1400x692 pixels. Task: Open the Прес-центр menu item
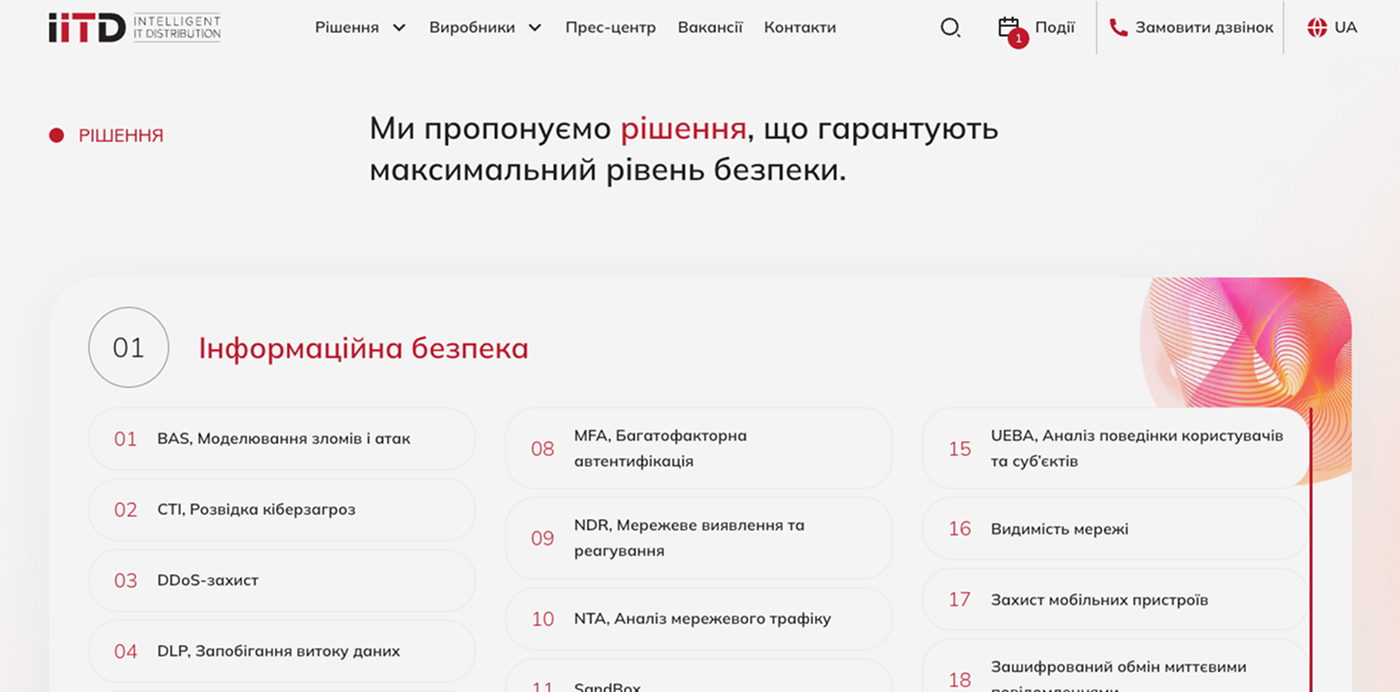pyautogui.click(x=610, y=28)
